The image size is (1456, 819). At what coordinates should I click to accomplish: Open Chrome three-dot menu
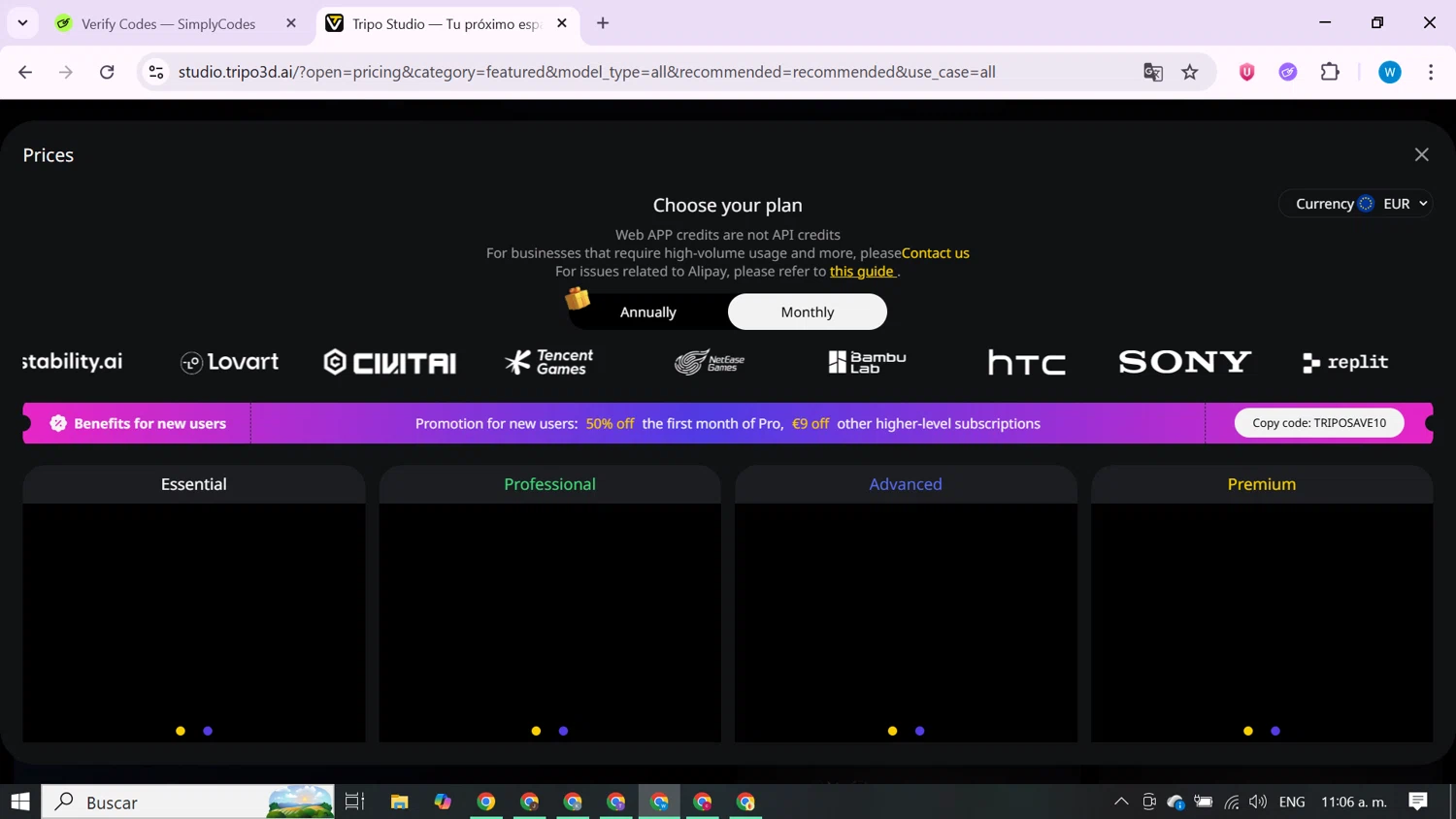click(x=1431, y=72)
